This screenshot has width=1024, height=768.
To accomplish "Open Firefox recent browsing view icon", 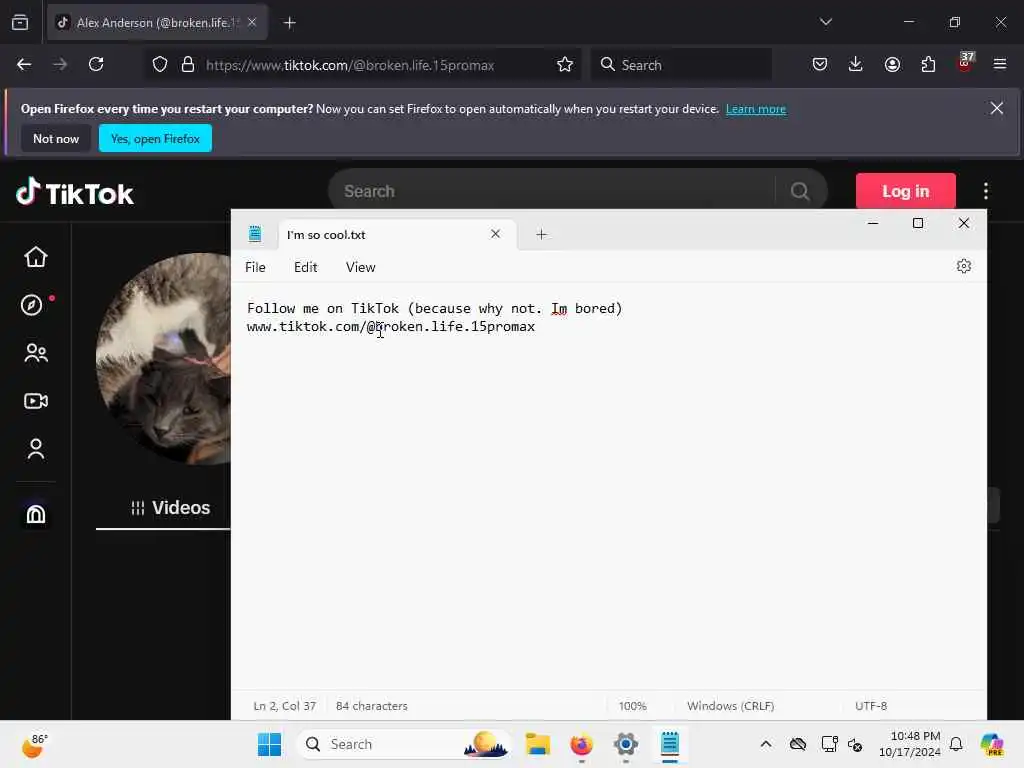I will click(x=20, y=23).
